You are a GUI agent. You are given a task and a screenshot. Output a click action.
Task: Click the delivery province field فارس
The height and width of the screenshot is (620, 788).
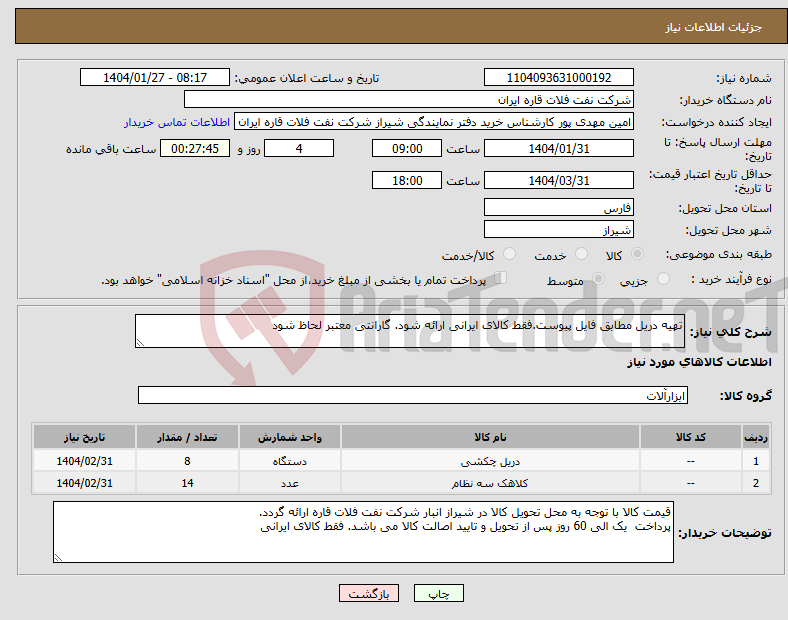pos(559,208)
